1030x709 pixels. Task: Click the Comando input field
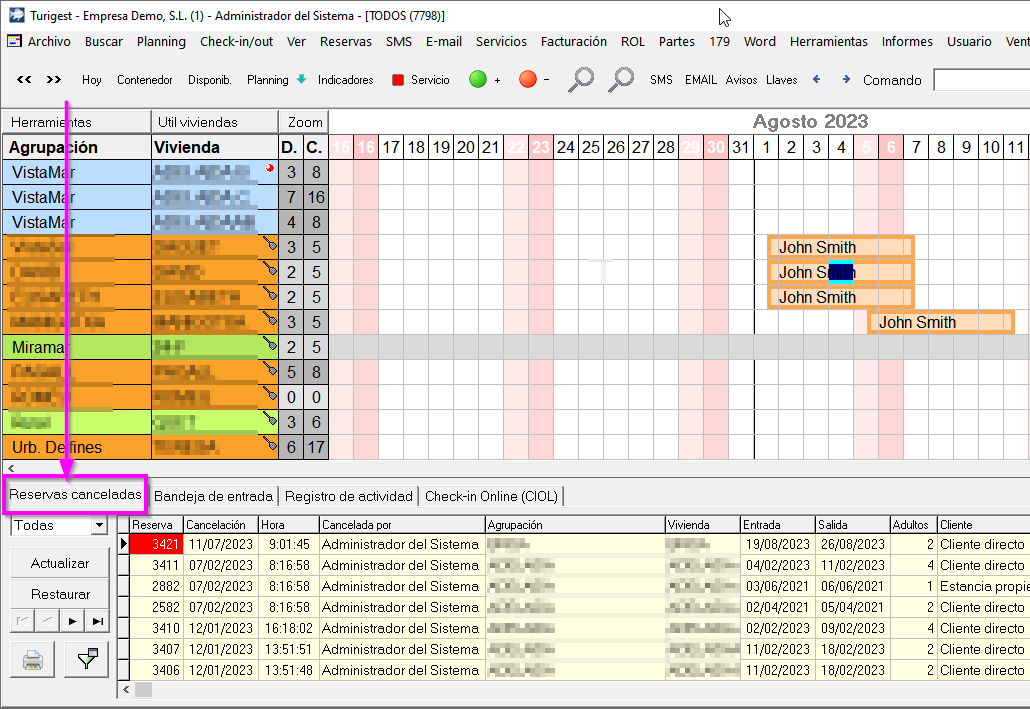980,80
